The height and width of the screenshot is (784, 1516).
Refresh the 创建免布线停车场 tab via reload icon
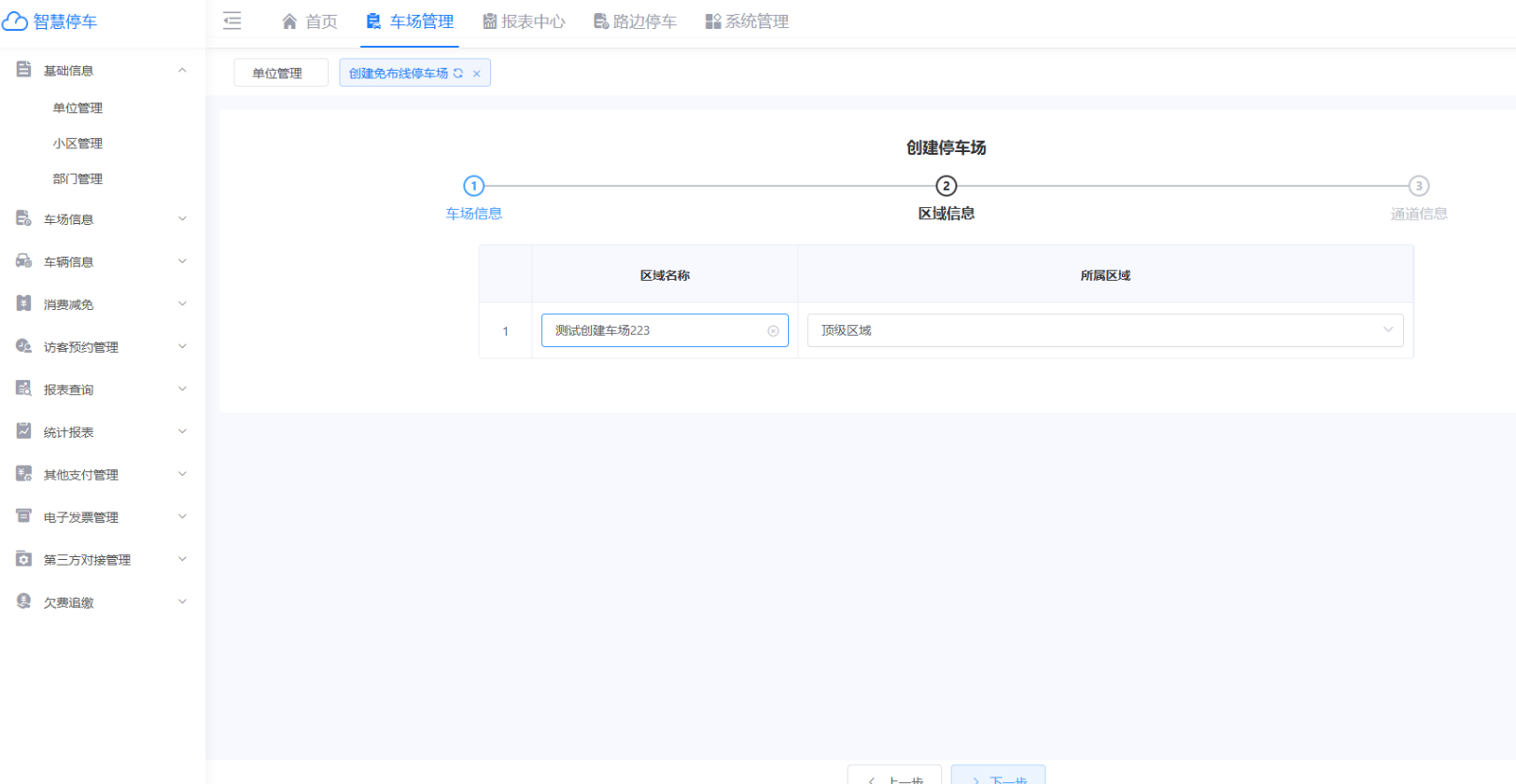point(458,73)
